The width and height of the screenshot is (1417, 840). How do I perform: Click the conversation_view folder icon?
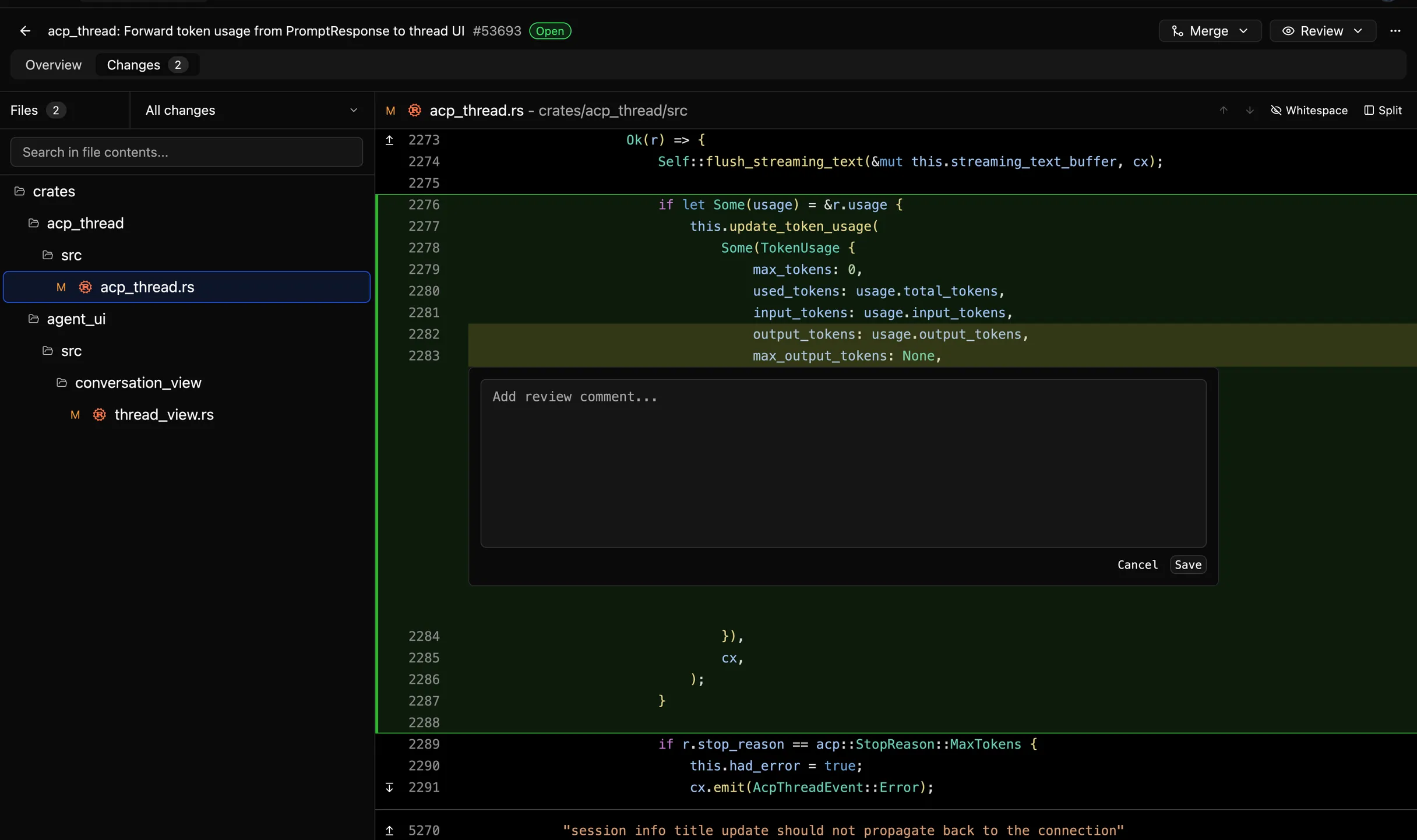62,383
